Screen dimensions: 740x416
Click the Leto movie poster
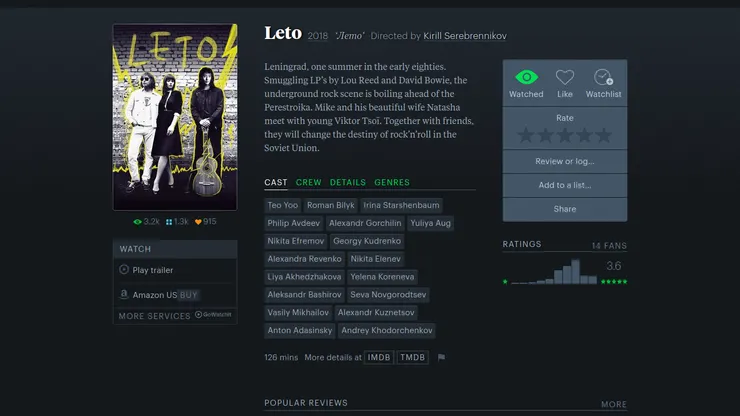coord(175,117)
